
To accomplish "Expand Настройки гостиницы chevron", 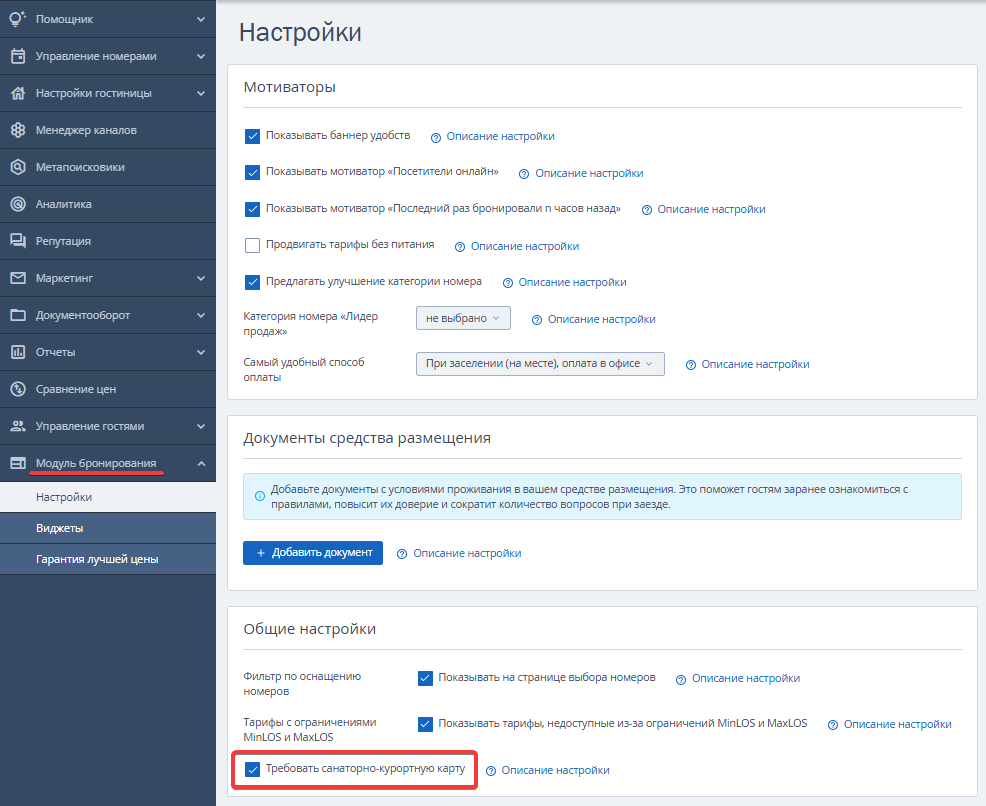I will 201,94.
